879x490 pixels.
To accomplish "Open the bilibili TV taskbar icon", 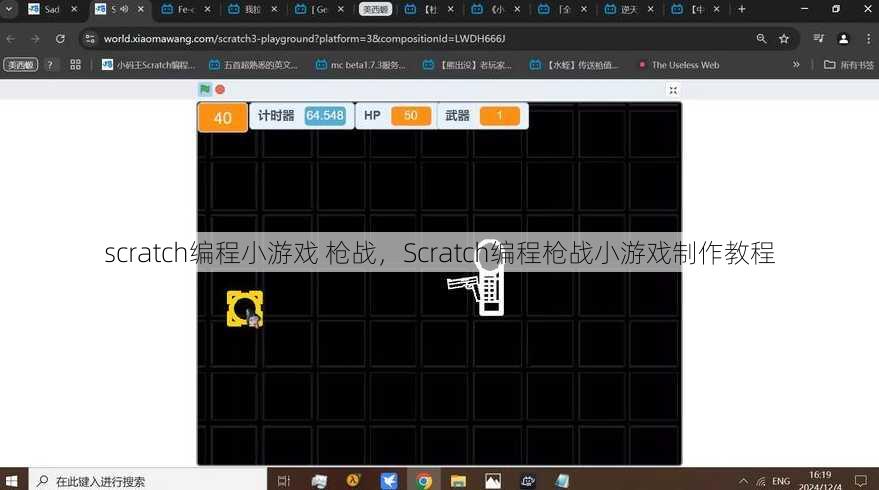I will (528, 480).
